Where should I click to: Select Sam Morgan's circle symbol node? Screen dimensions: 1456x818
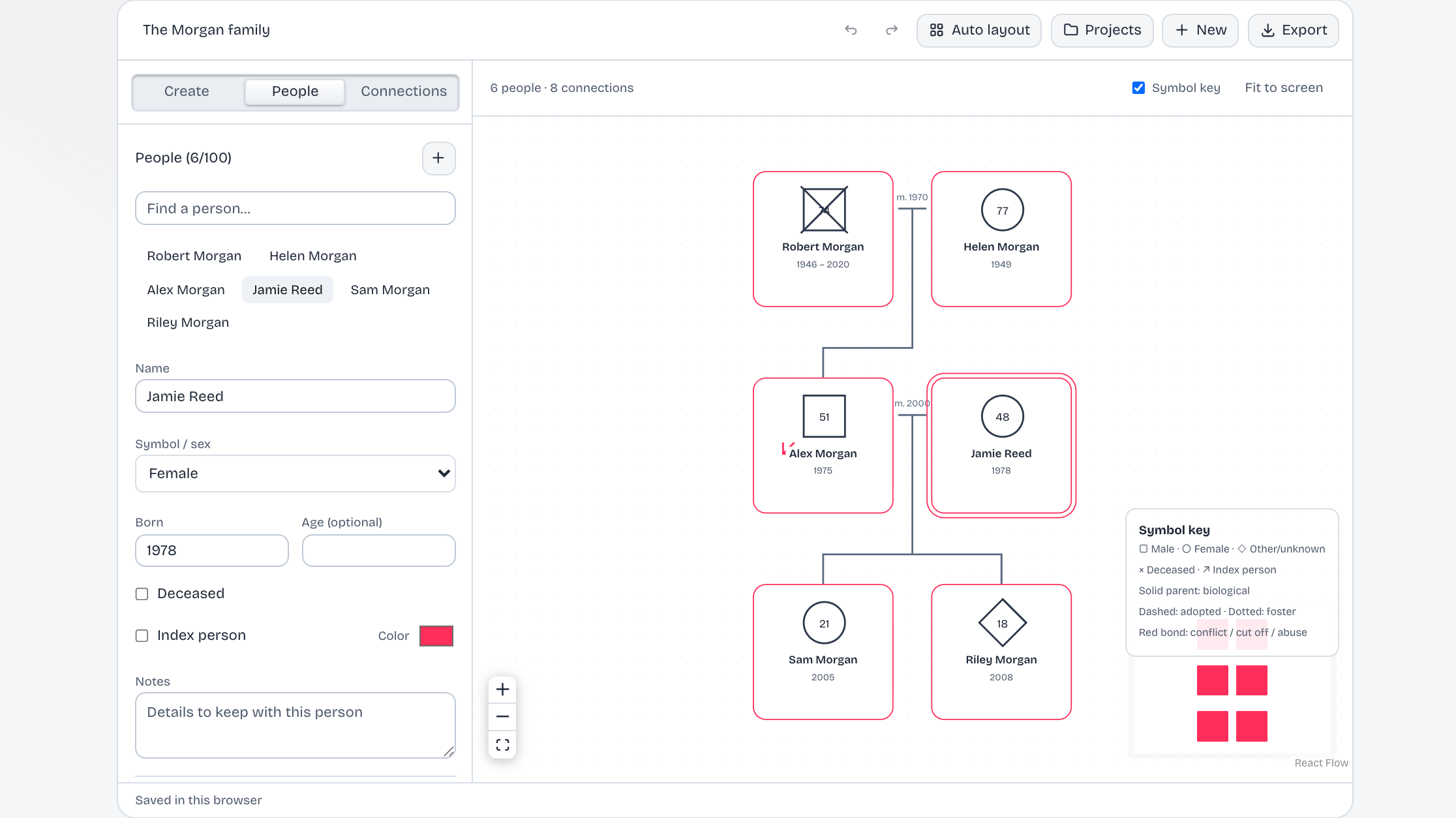click(824, 623)
